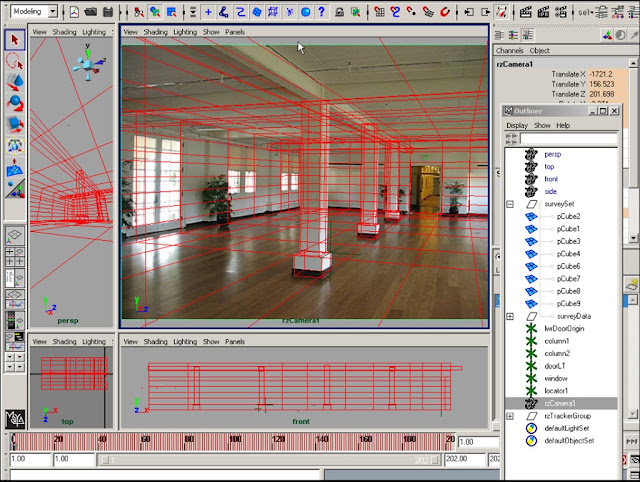Select the front camera in Outliner
This screenshot has height=482, width=640.
[551, 179]
